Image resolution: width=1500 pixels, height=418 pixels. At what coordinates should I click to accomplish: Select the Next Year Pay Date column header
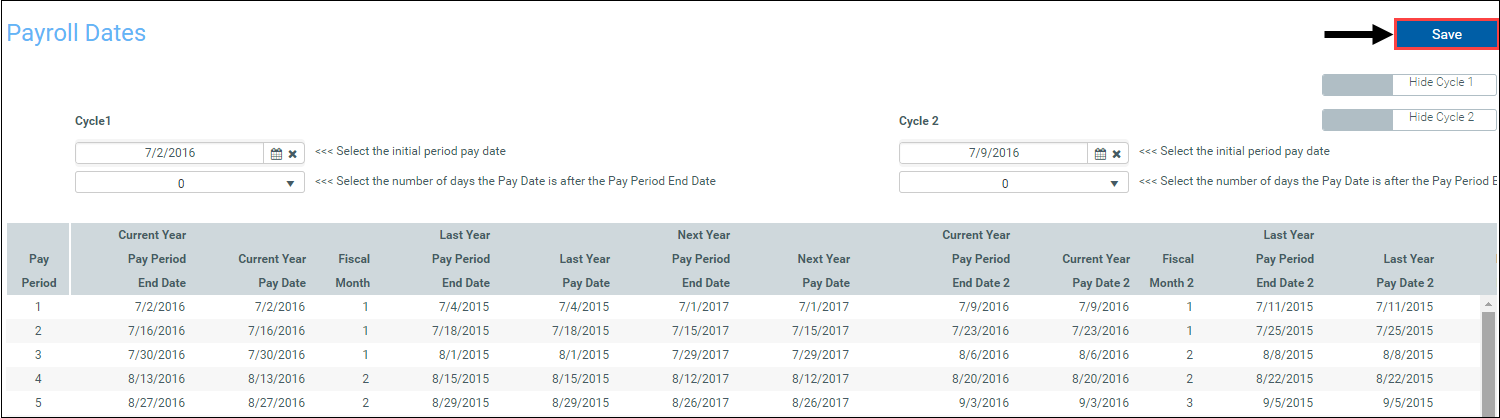(x=824, y=271)
